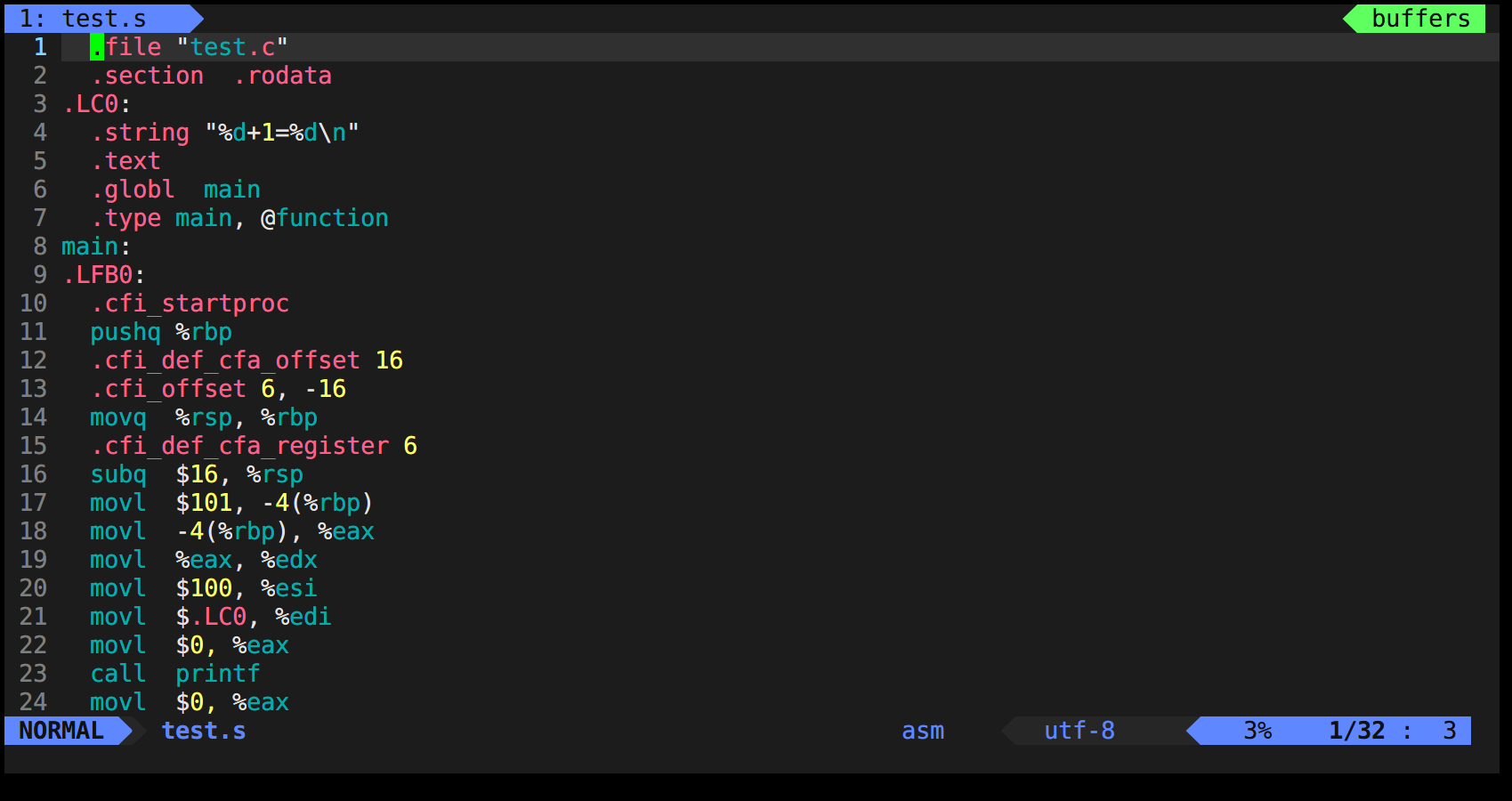Click '.rodata' on line 2
This screenshot has height=801, width=1512.
click(282, 76)
